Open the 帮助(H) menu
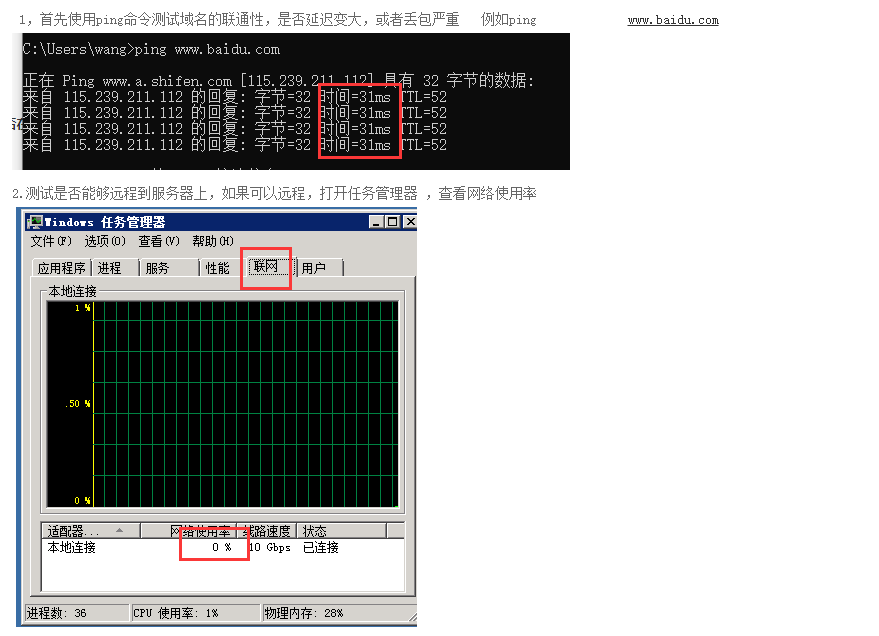Image resolution: width=879 pixels, height=636 pixels. point(213,241)
